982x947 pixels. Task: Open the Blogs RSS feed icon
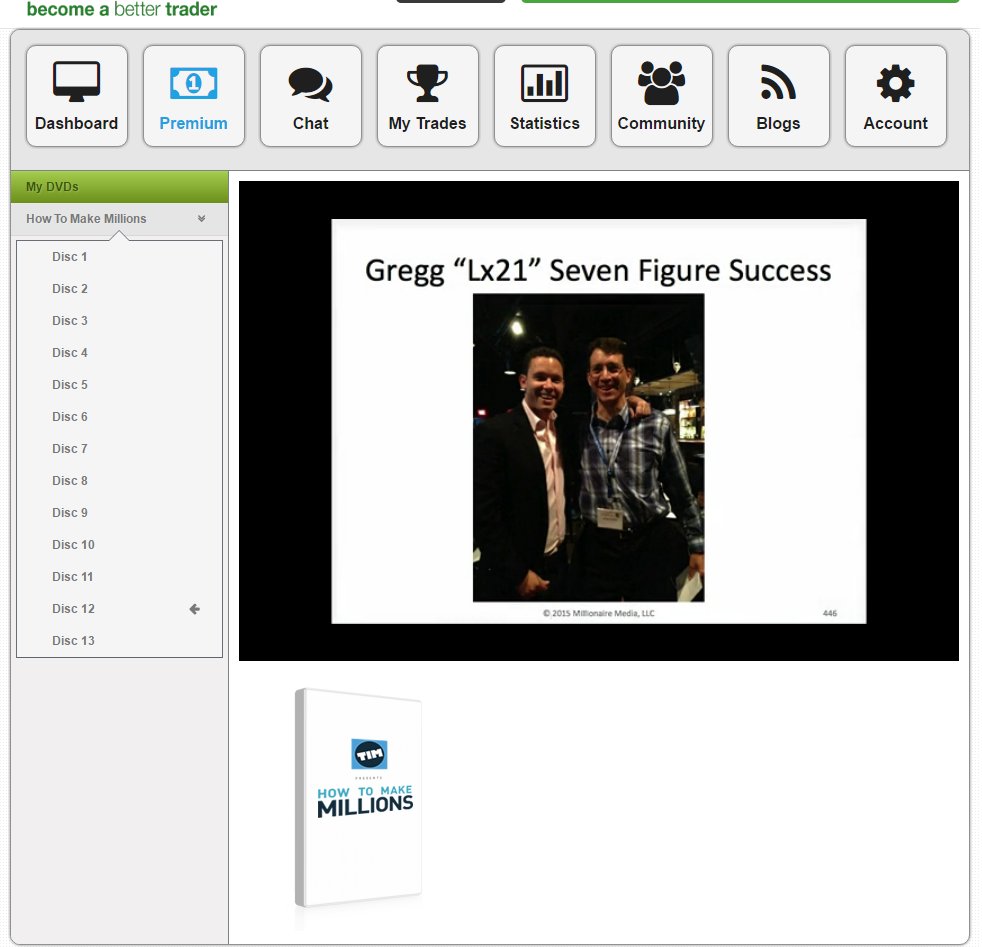pyautogui.click(x=778, y=83)
